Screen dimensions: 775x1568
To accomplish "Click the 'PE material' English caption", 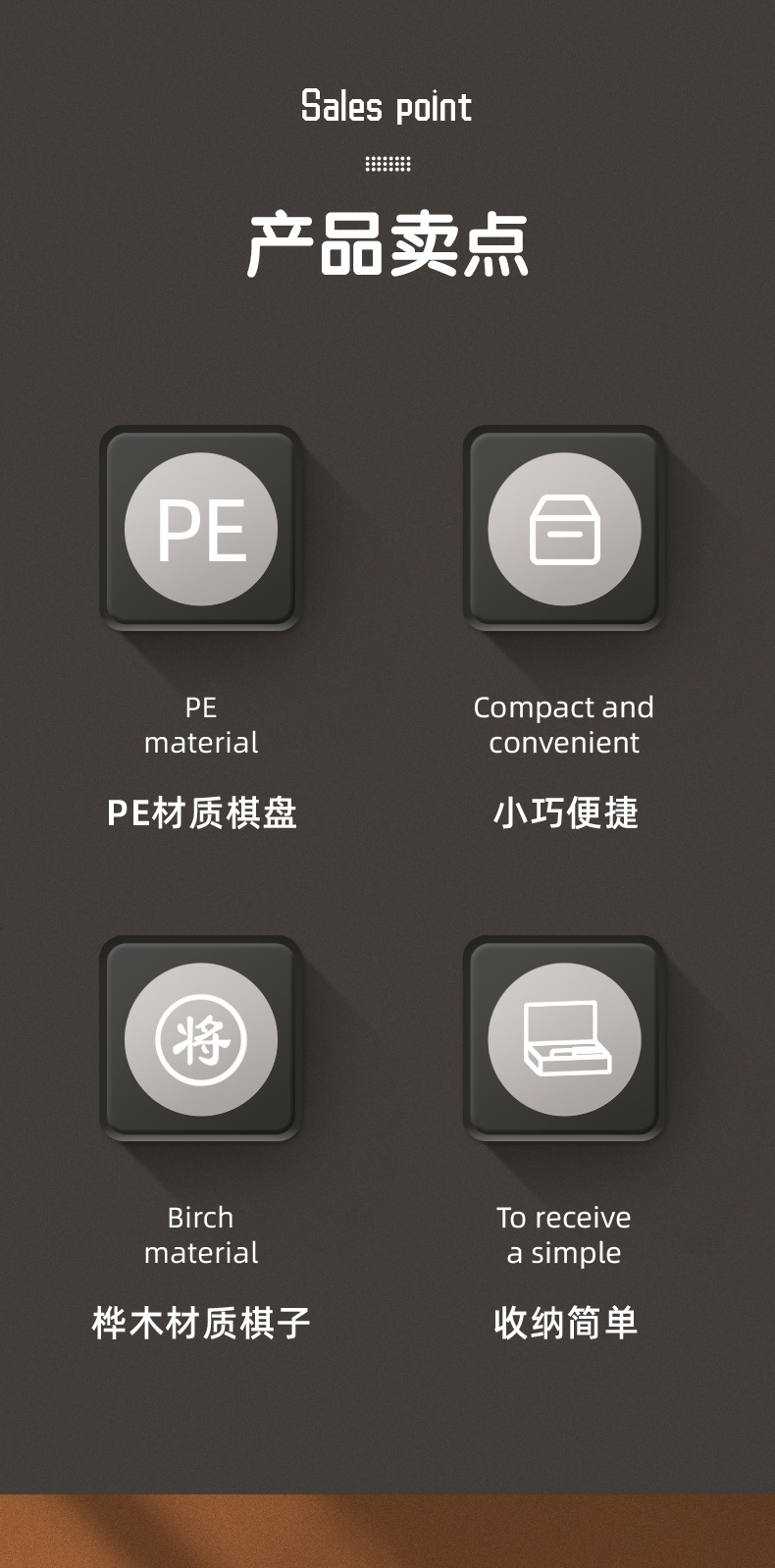I will pos(201,725).
